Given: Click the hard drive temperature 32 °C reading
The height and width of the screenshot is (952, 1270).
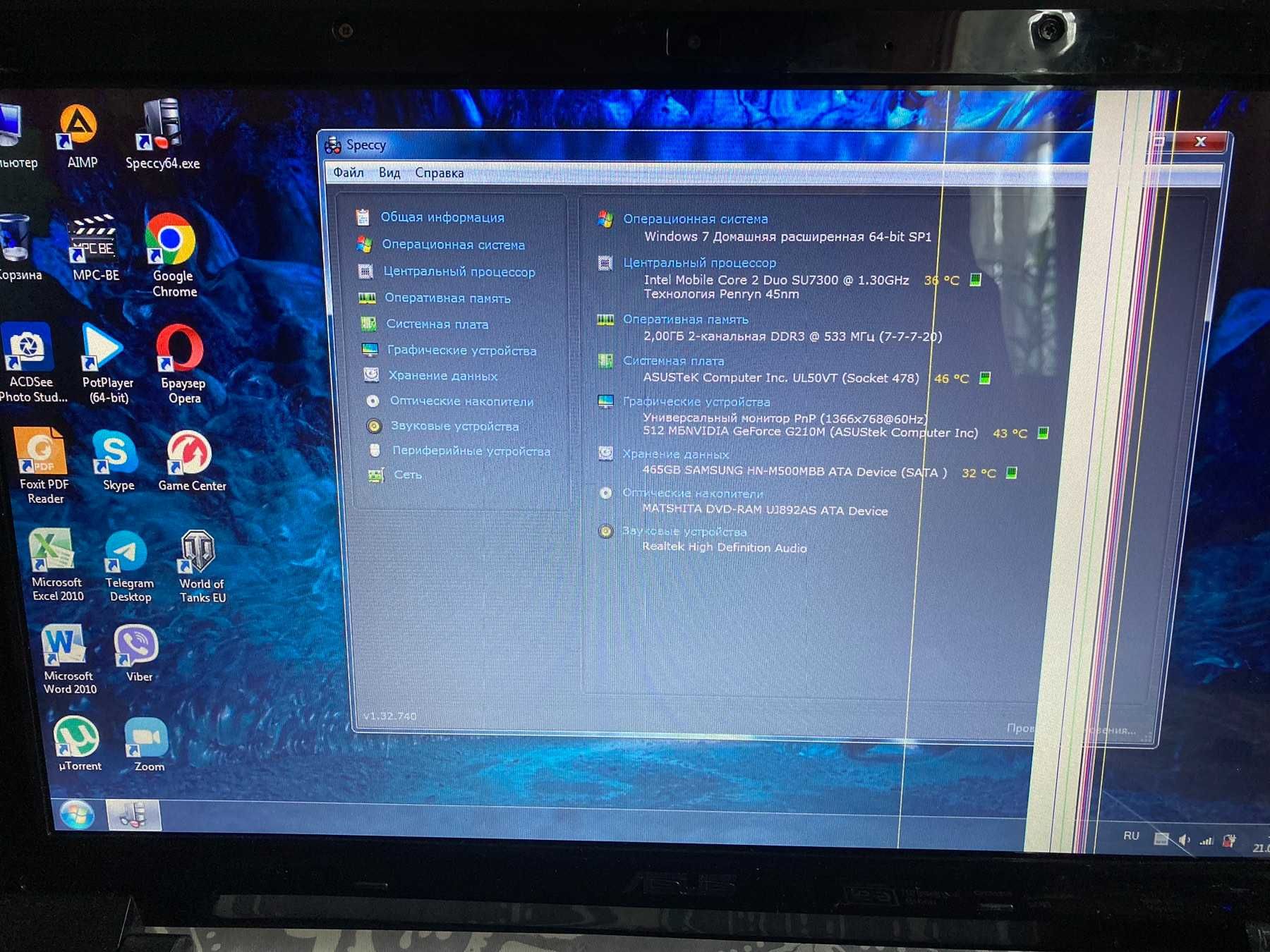Looking at the screenshot, I should click(x=979, y=472).
